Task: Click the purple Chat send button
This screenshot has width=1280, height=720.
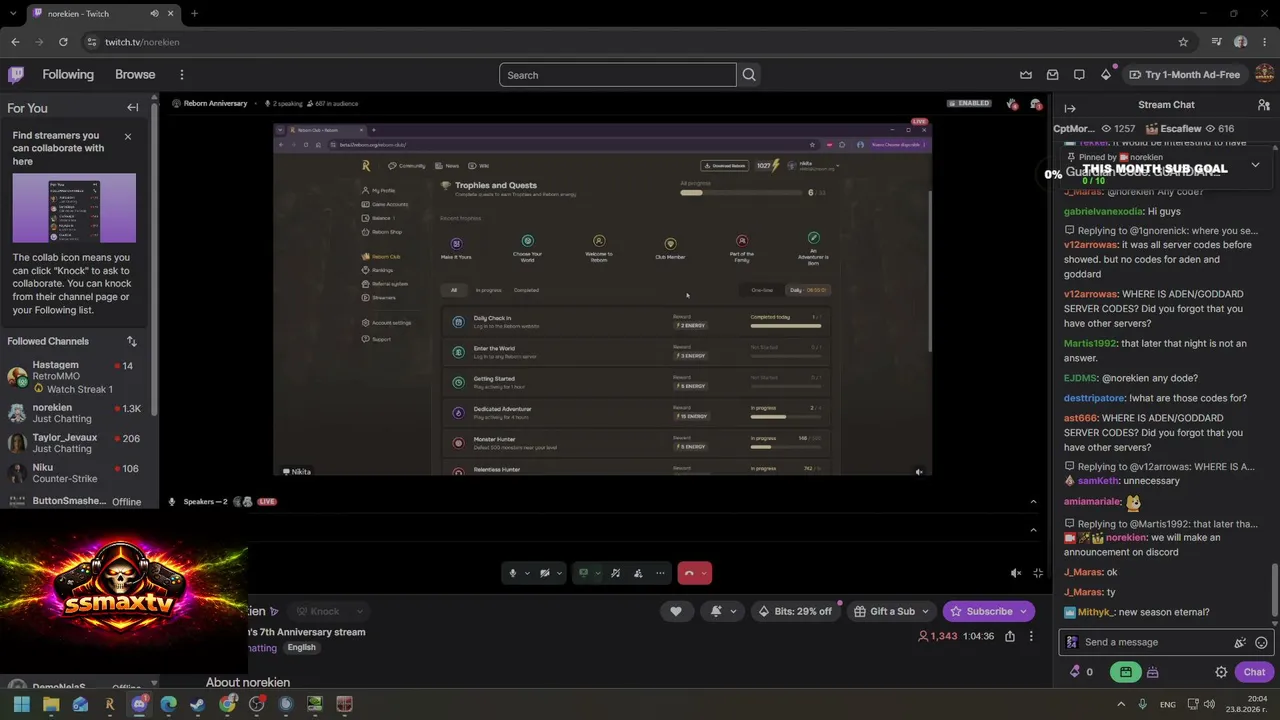Action: tap(1254, 672)
